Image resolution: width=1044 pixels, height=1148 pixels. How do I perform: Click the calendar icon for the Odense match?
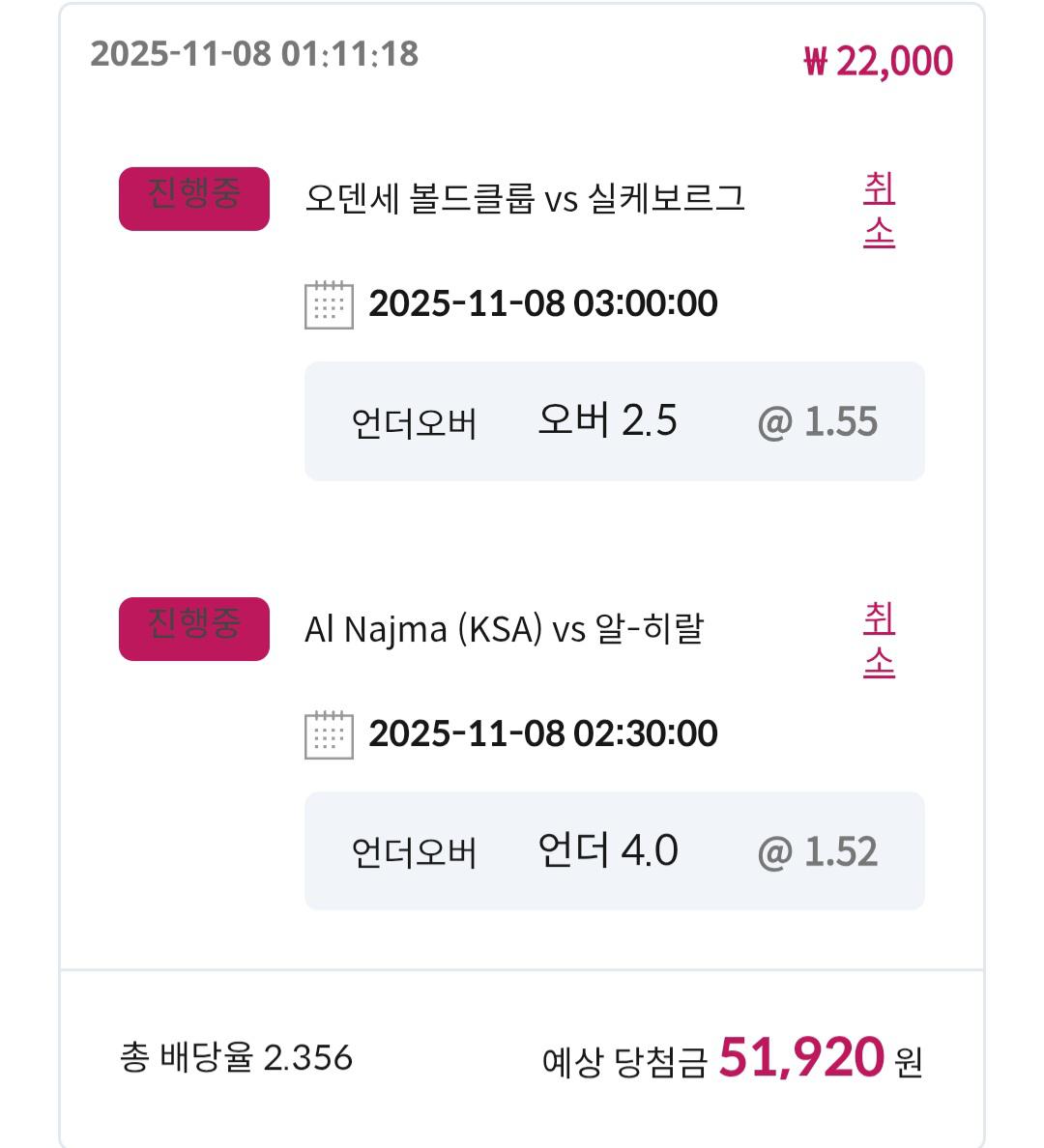tap(329, 304)
